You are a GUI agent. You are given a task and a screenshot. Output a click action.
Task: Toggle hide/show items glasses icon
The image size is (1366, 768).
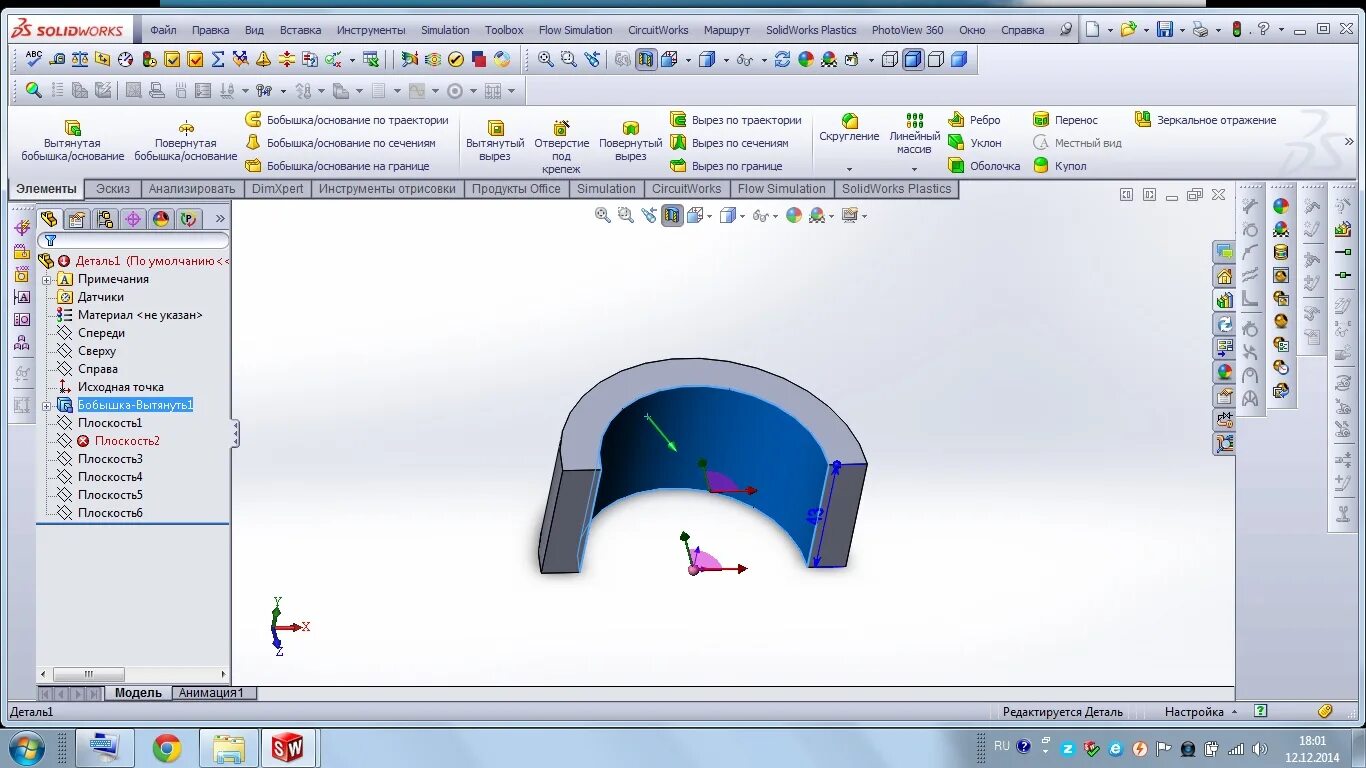762,215
